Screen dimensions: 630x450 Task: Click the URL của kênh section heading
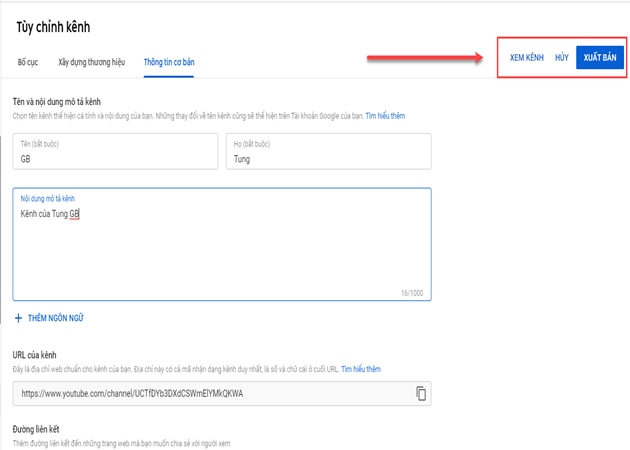35,355
